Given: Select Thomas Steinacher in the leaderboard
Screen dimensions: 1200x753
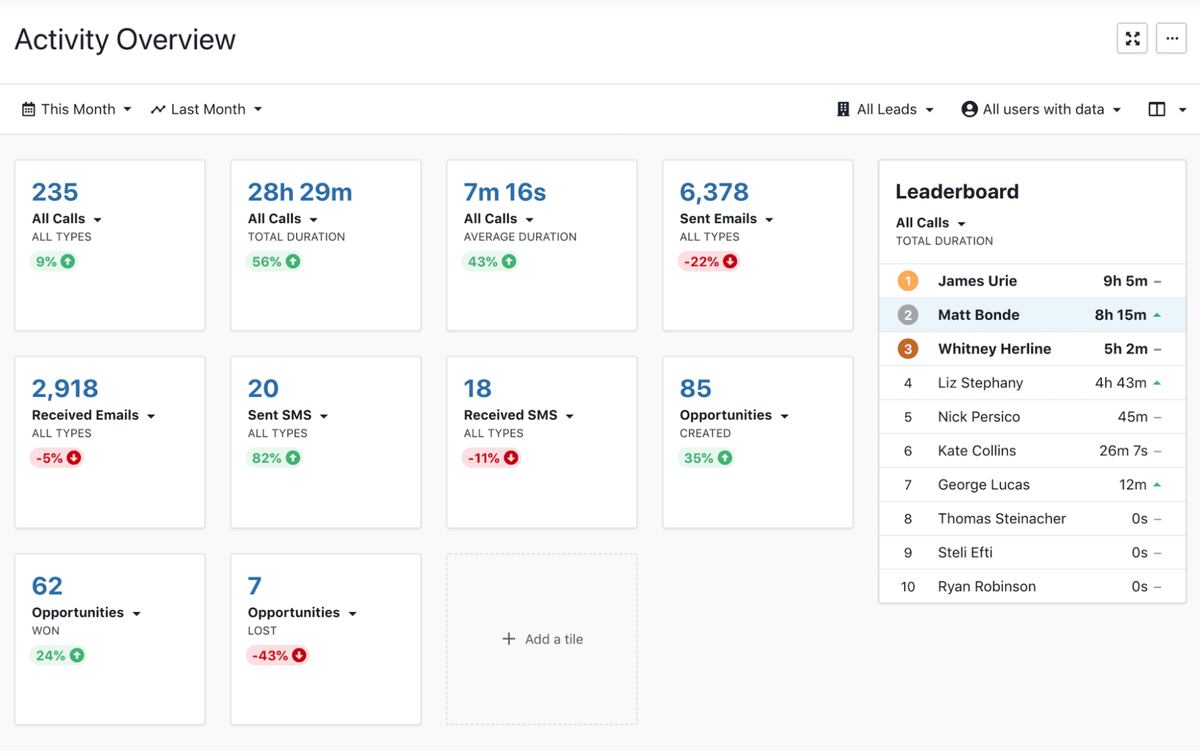Looking at the screenshot, I should [1032, 519].
